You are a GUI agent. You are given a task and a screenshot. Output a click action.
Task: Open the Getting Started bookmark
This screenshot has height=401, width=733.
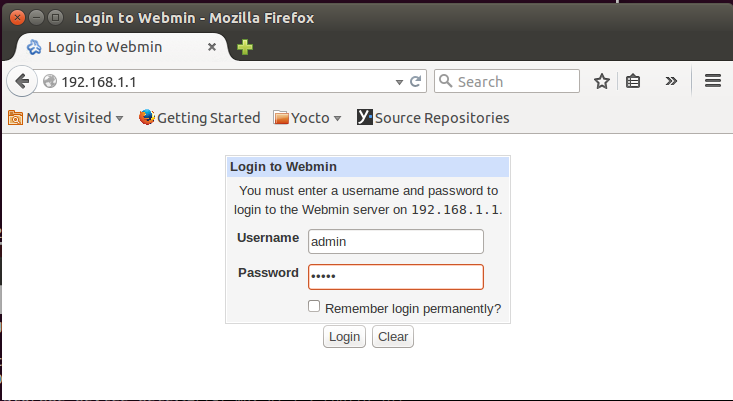(x=199, y=118)
